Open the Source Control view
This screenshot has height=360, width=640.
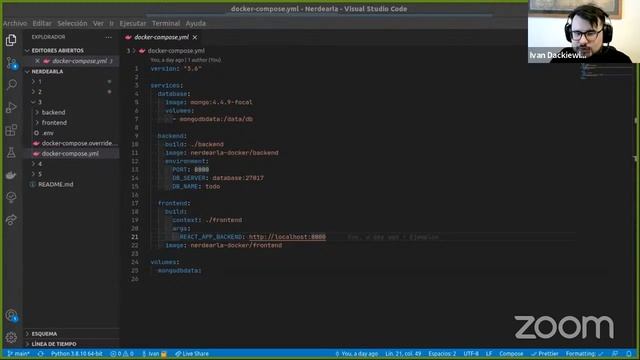11,63
